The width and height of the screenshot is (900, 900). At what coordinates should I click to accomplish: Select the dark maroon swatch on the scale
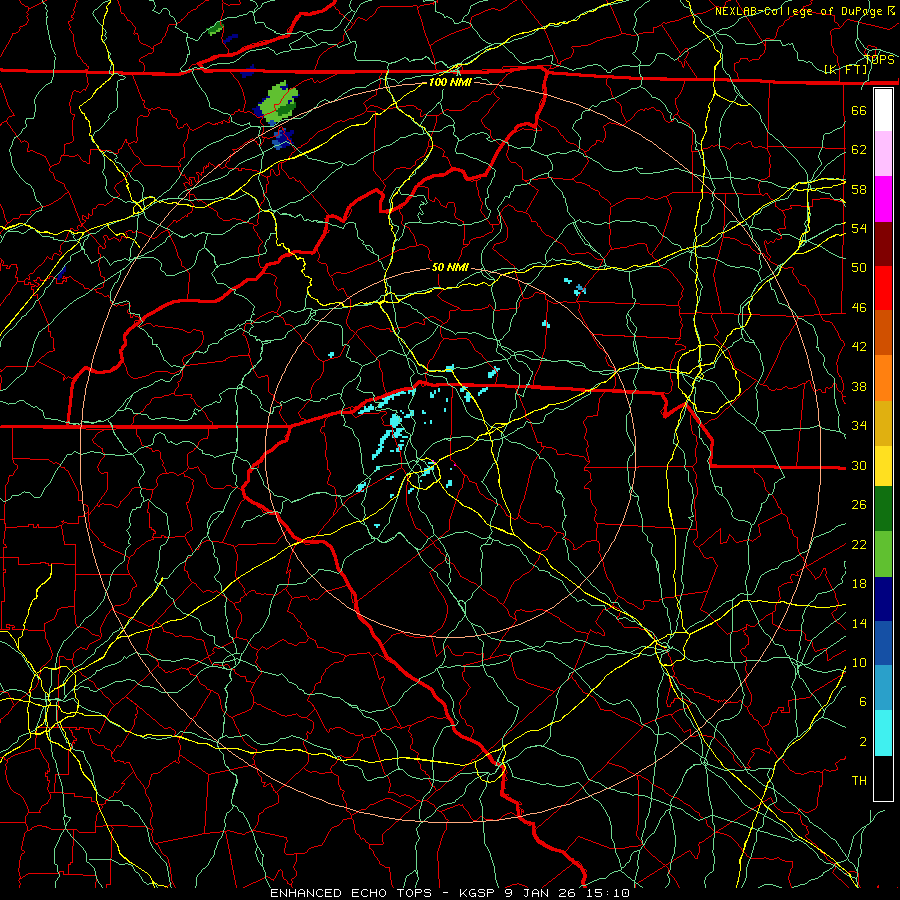883,243
